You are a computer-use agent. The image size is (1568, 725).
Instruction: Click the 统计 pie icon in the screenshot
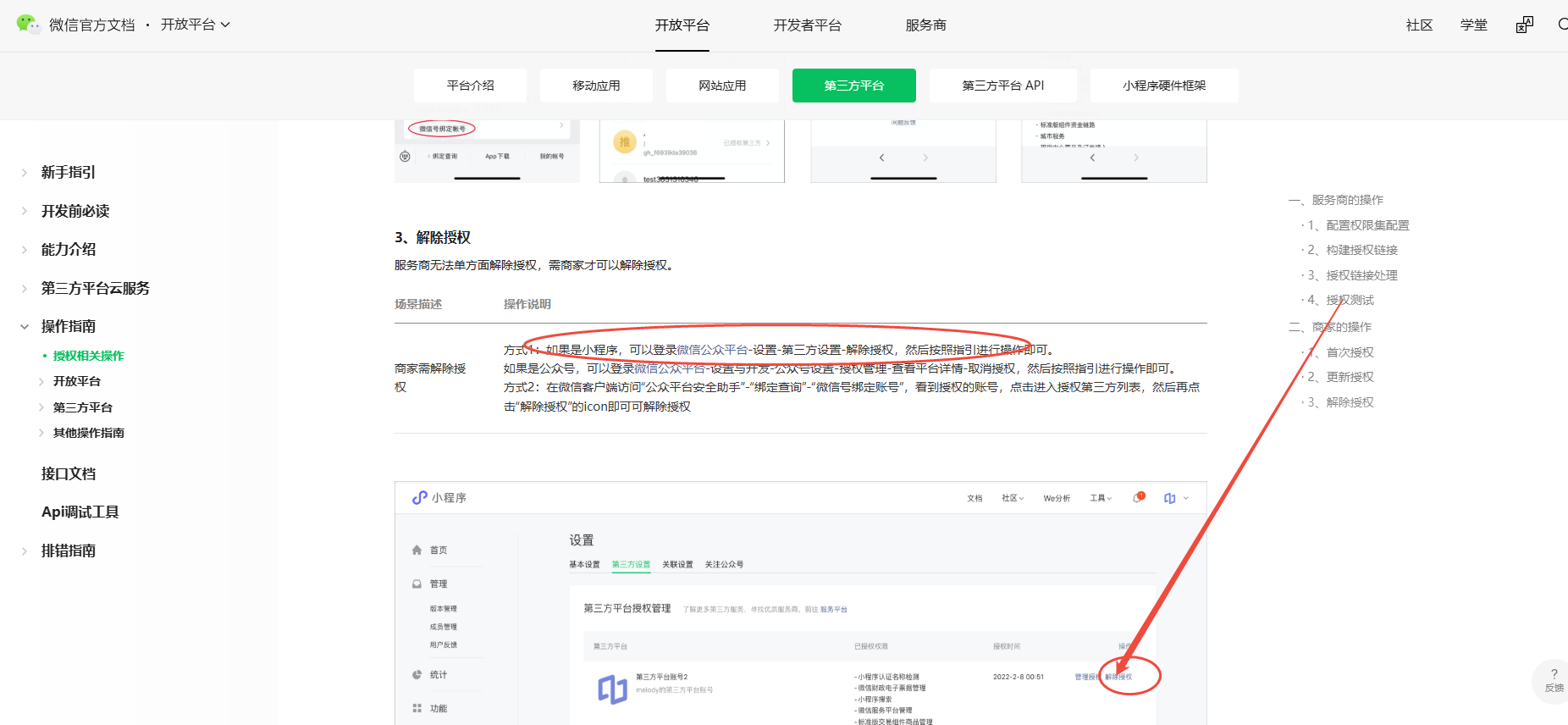pyautogui.click(x=417, y=675)
